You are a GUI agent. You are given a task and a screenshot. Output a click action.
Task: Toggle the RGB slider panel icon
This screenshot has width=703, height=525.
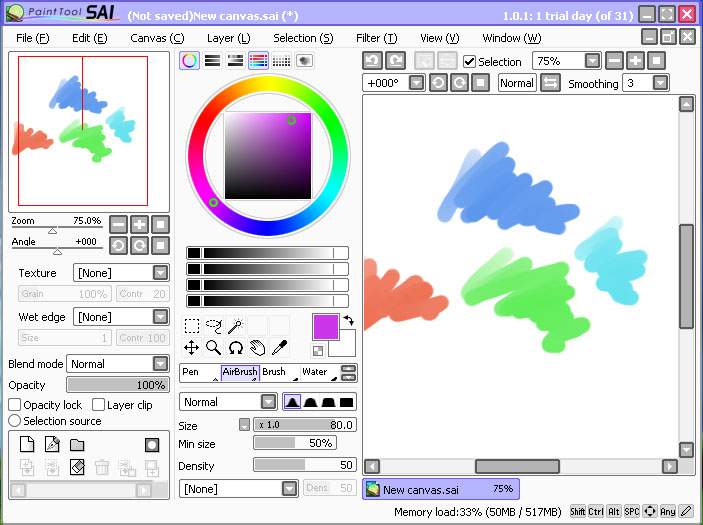[213, 61]
